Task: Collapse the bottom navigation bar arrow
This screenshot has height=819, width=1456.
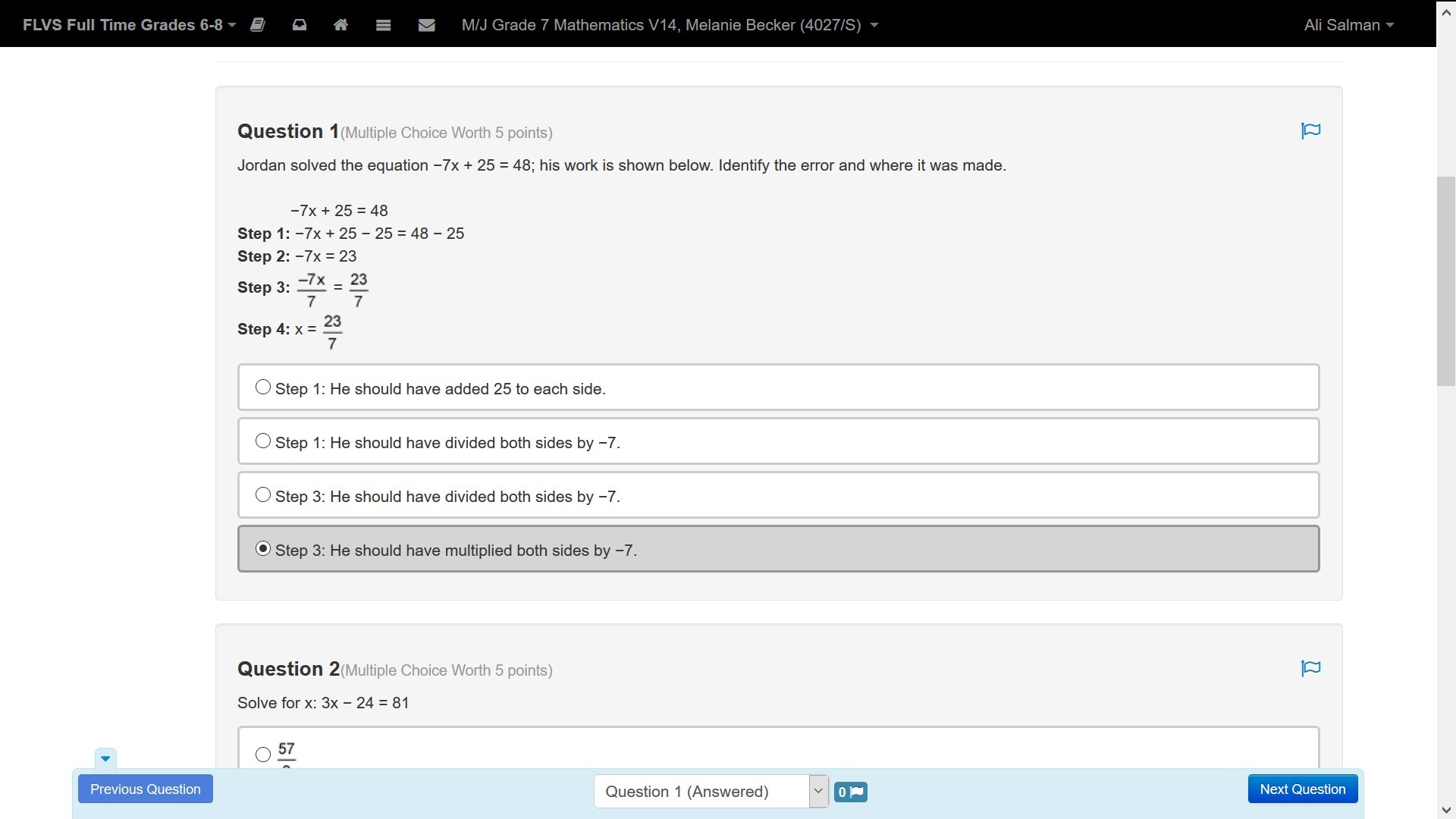Action: pos(105,758)
